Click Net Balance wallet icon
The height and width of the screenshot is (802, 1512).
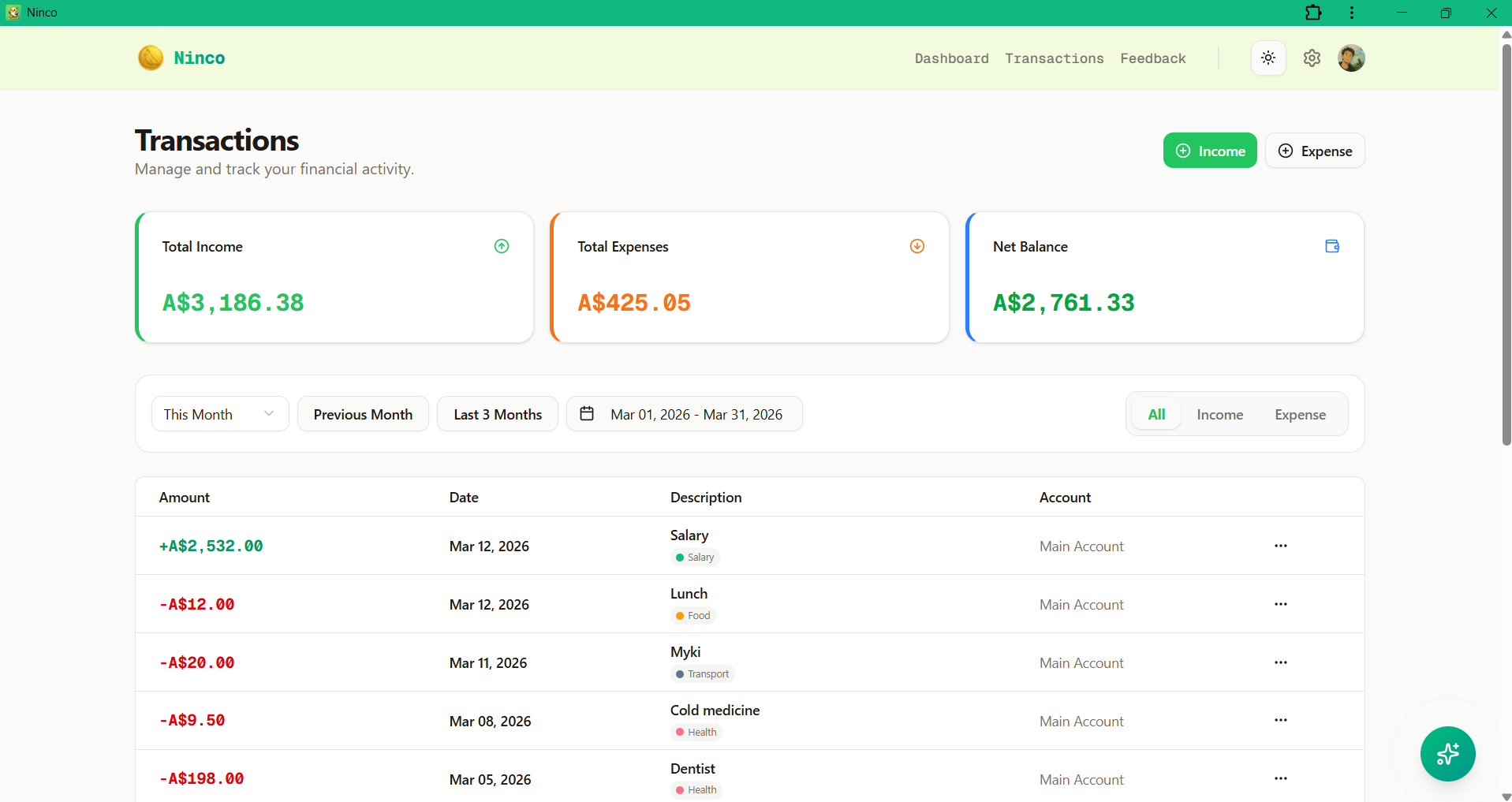click(x=1332, y=246)
